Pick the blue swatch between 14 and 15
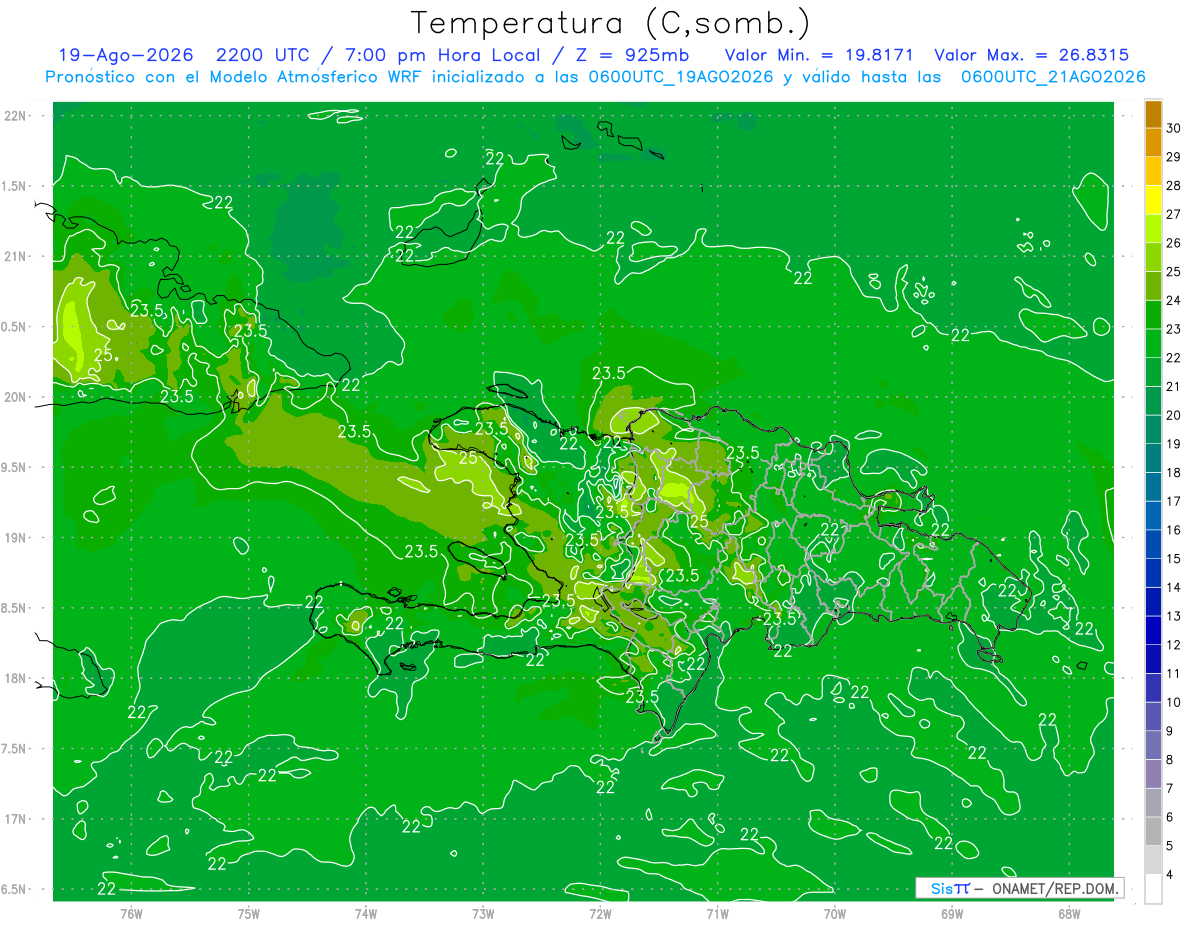 click(1153, 573)
